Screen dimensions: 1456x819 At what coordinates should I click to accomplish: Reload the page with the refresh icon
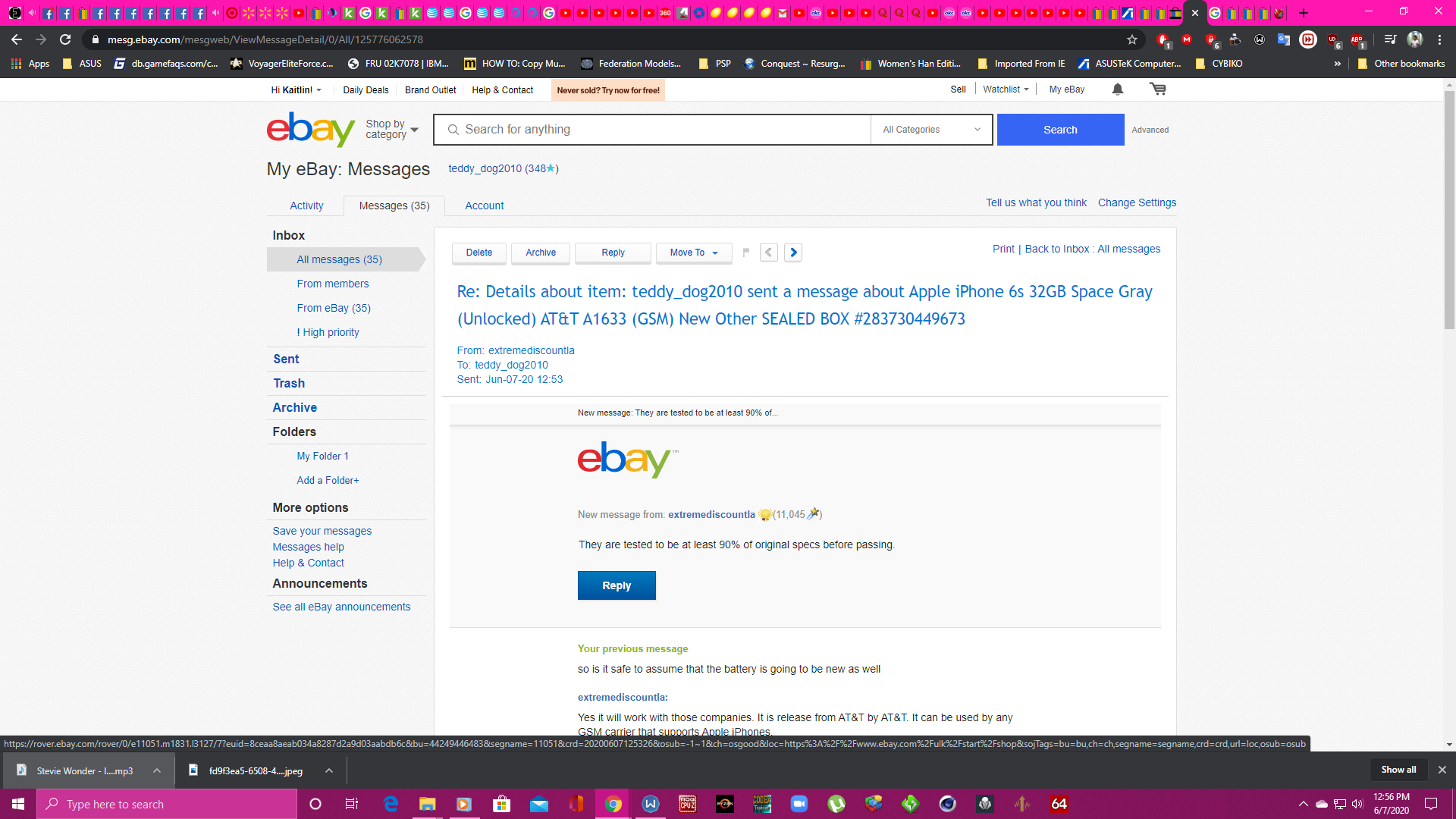[65, 39]
